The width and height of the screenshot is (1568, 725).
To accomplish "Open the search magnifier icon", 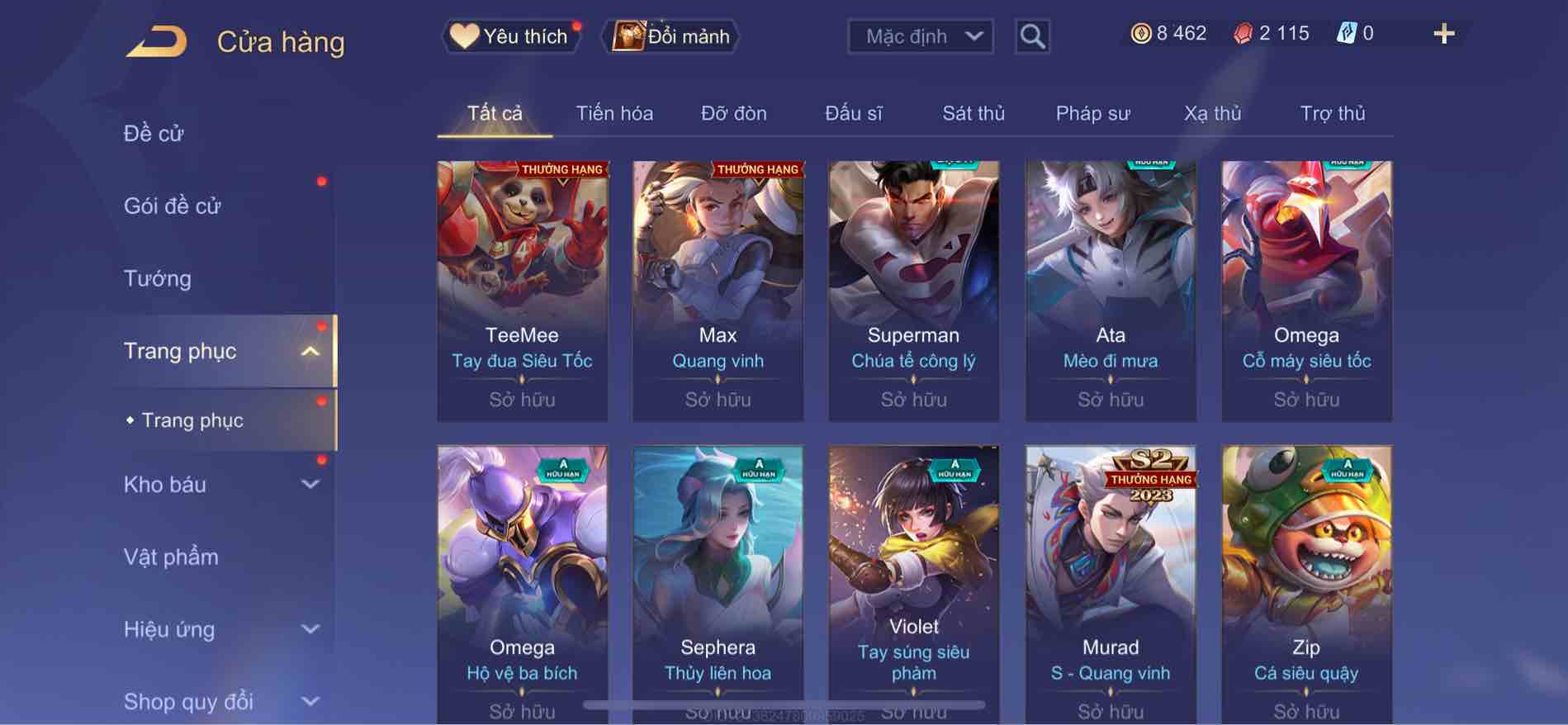I will [1032, 36].
